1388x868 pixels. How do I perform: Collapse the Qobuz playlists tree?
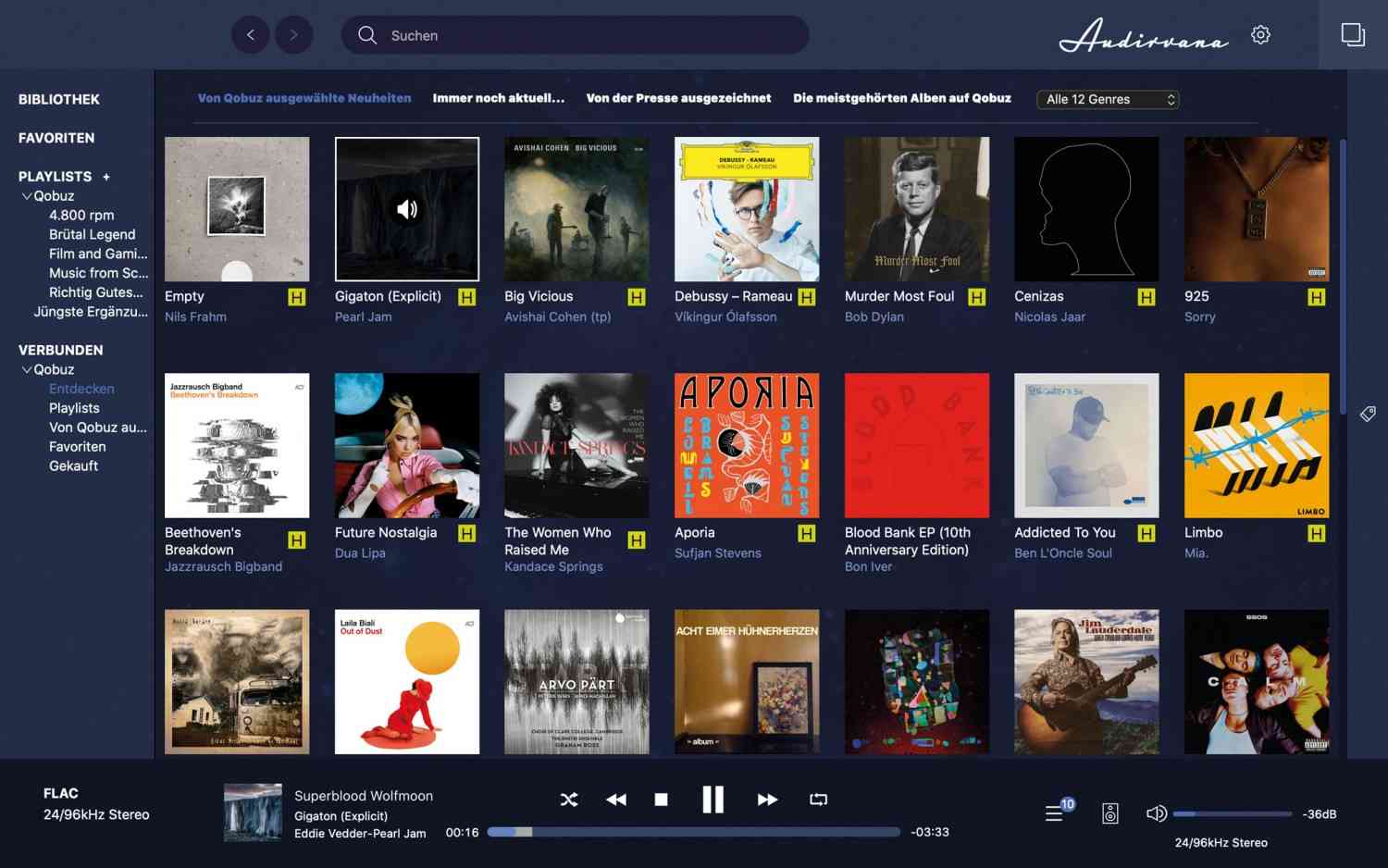coord(27,196)
